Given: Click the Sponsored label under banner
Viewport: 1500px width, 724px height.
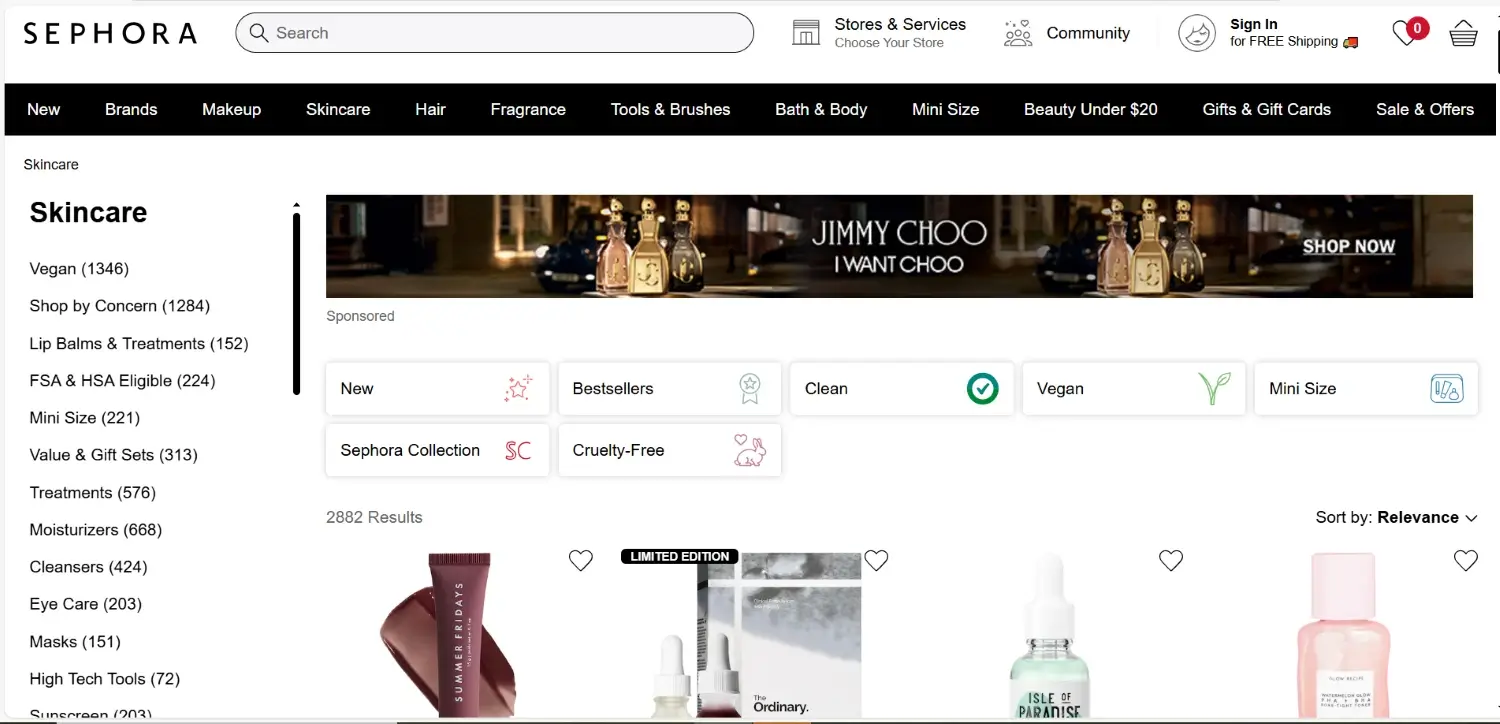Looking at the screenshot, I should 360,316.
